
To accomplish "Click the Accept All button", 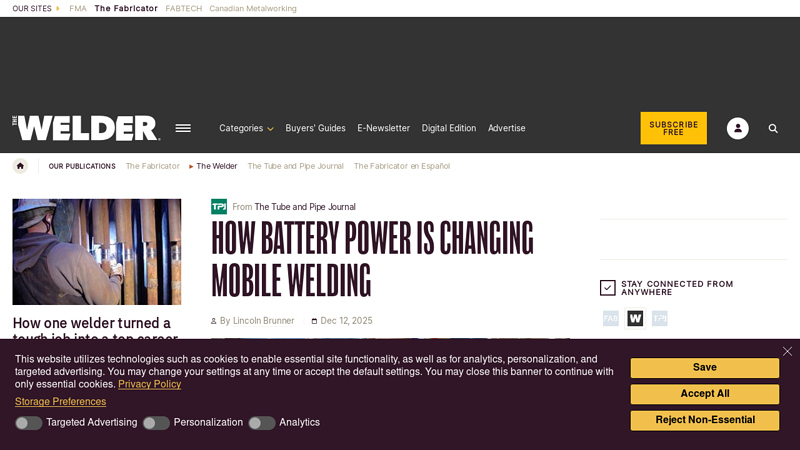I will (704, 394).
